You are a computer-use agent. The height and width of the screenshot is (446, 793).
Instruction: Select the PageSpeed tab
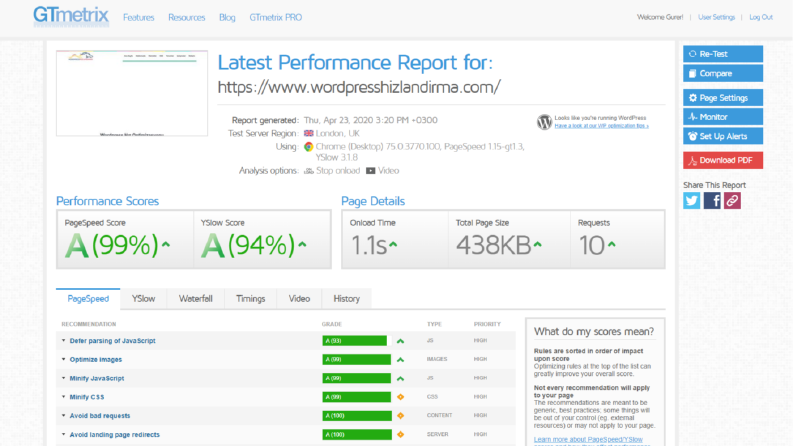tap(88, 299)
